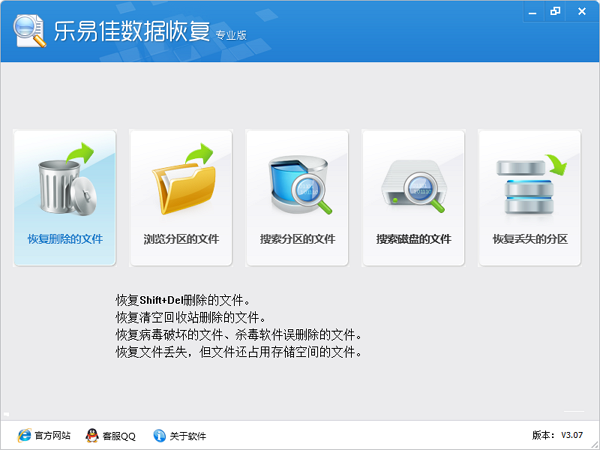Click the 恢复清空回收站删除的文件 description line
This screenshot has height=450, width=600.
coord(191,317)
